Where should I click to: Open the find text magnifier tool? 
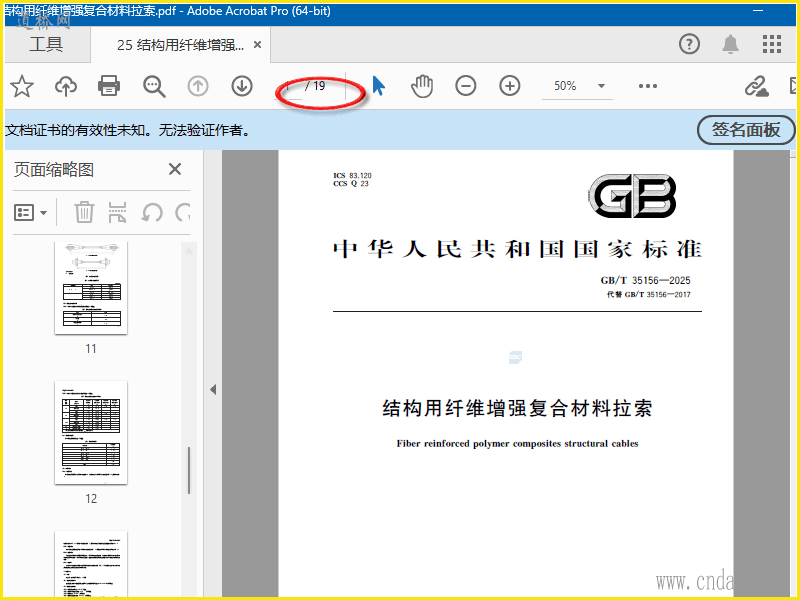tap(154, 86)
